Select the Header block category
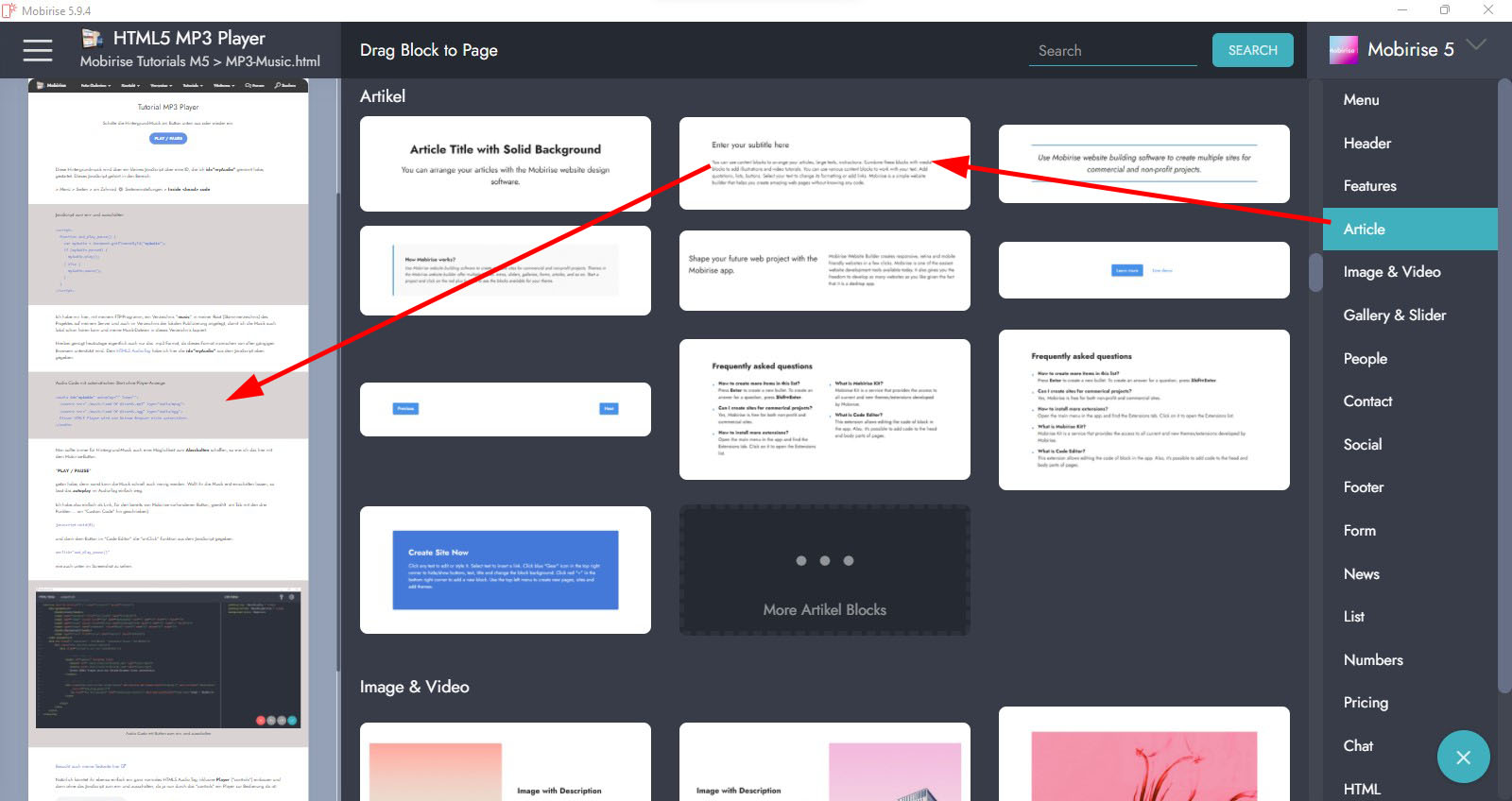Viewport: 1512px width, 801px height. tap(1367, 143)
